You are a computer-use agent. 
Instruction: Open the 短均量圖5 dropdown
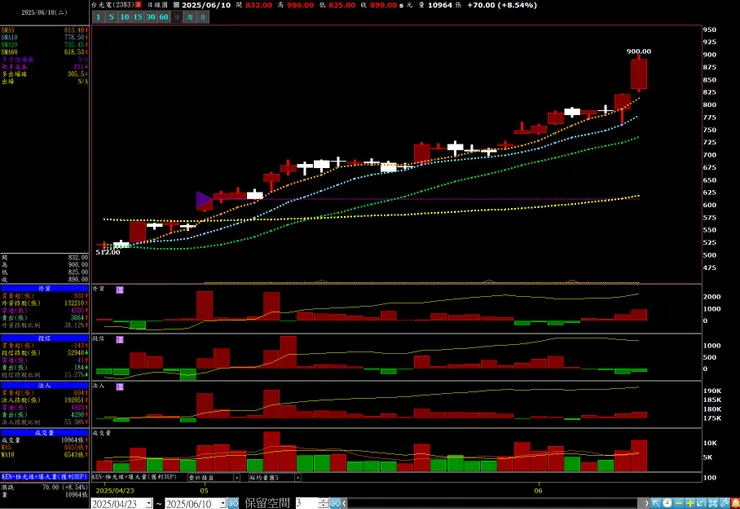(x=298, y=477)
